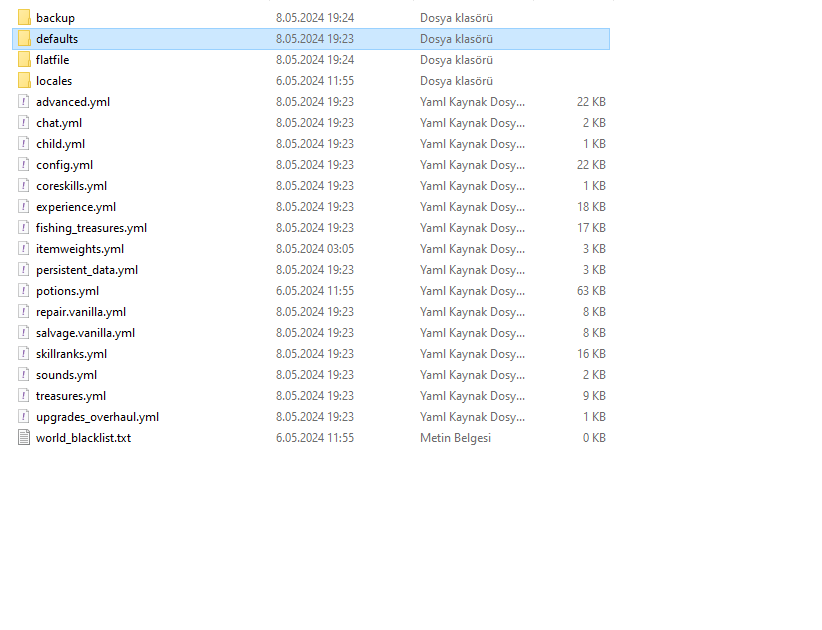
Task: Select the upgrades_overhaul.yml file icon
Action: click(x=24, y=416)
